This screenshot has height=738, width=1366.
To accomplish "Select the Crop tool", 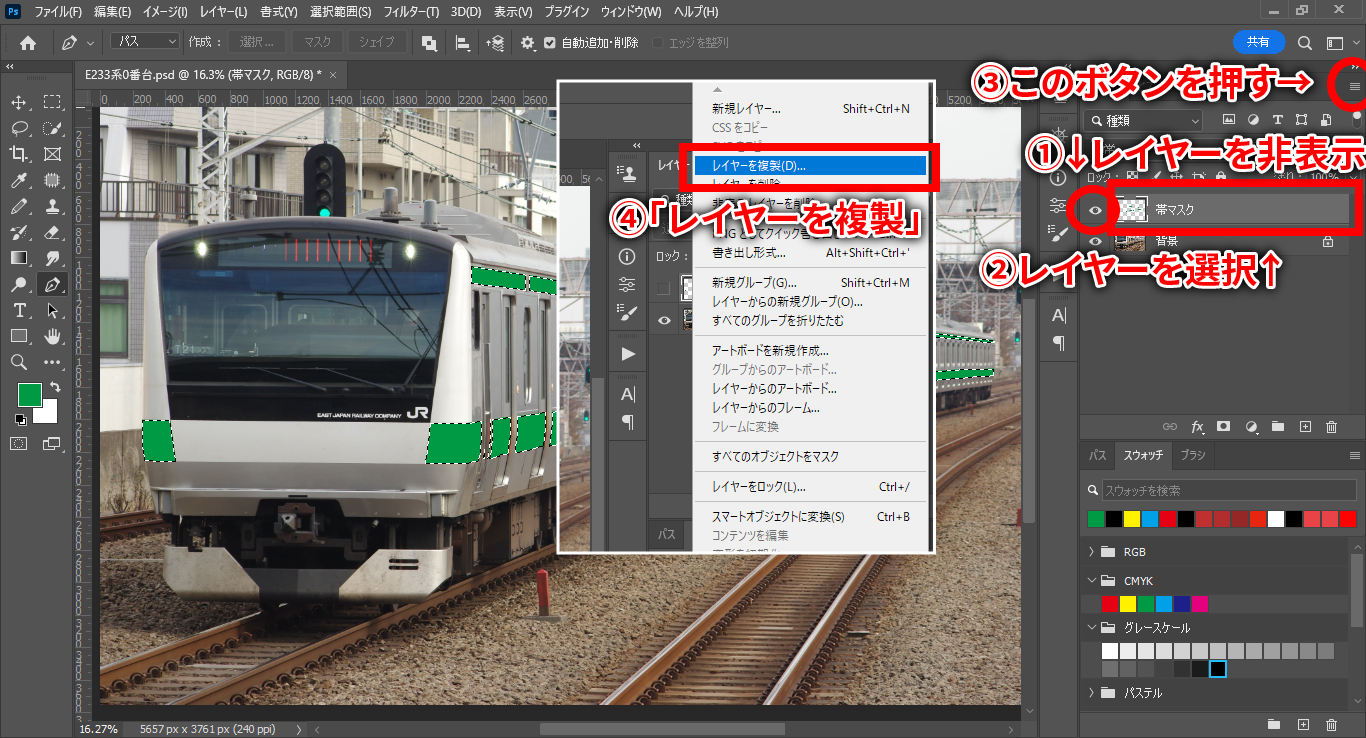I will 19,154.
